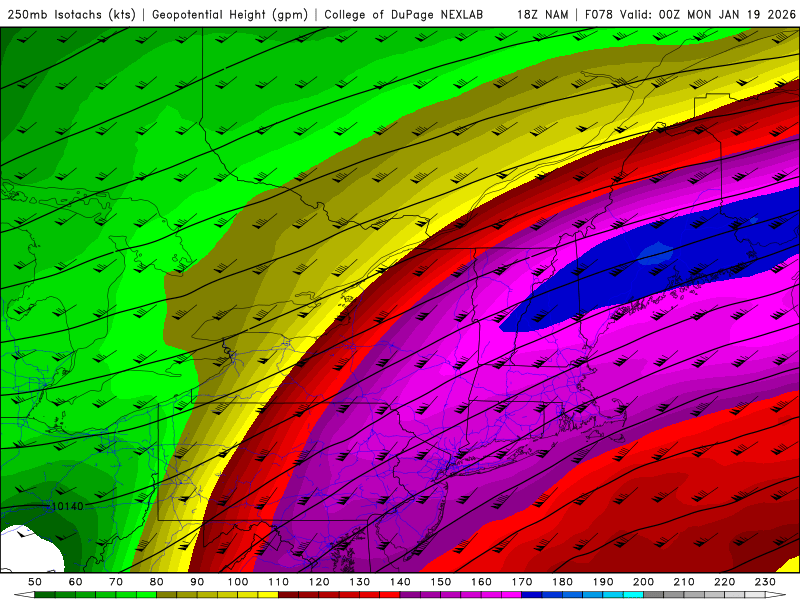800x600 pixels.
Task: Click the "150" color scale label
Action: [440, 582]
